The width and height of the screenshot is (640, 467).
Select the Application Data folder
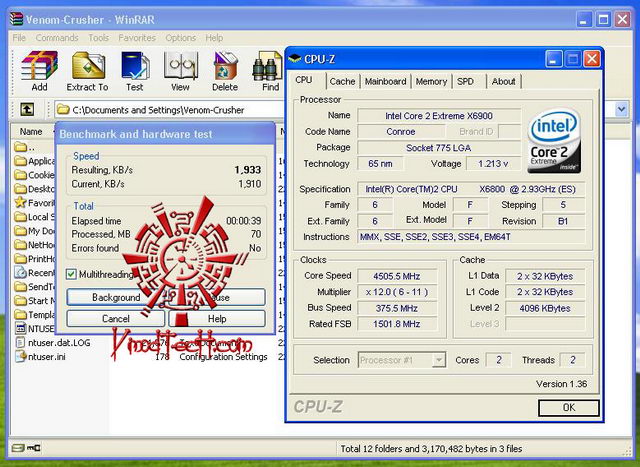tap(35, 161)
